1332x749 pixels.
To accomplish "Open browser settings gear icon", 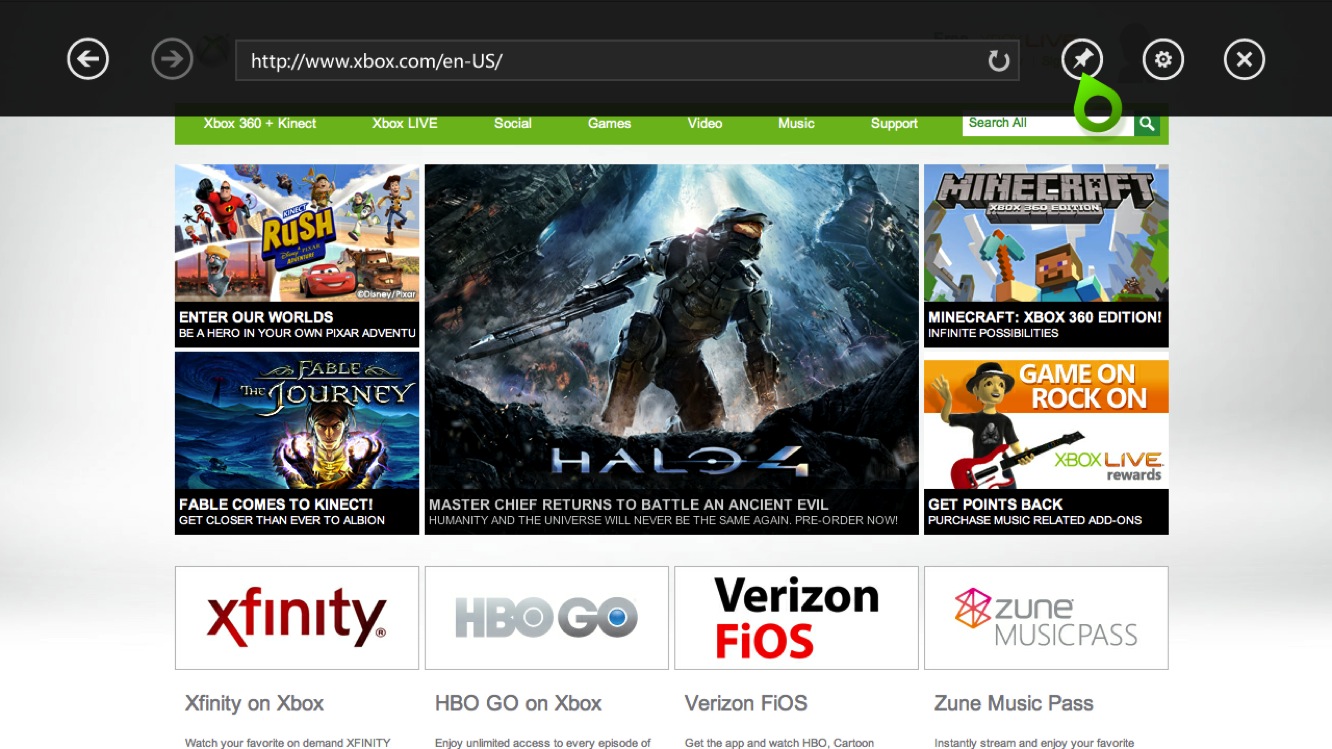I will point(1163,60).
